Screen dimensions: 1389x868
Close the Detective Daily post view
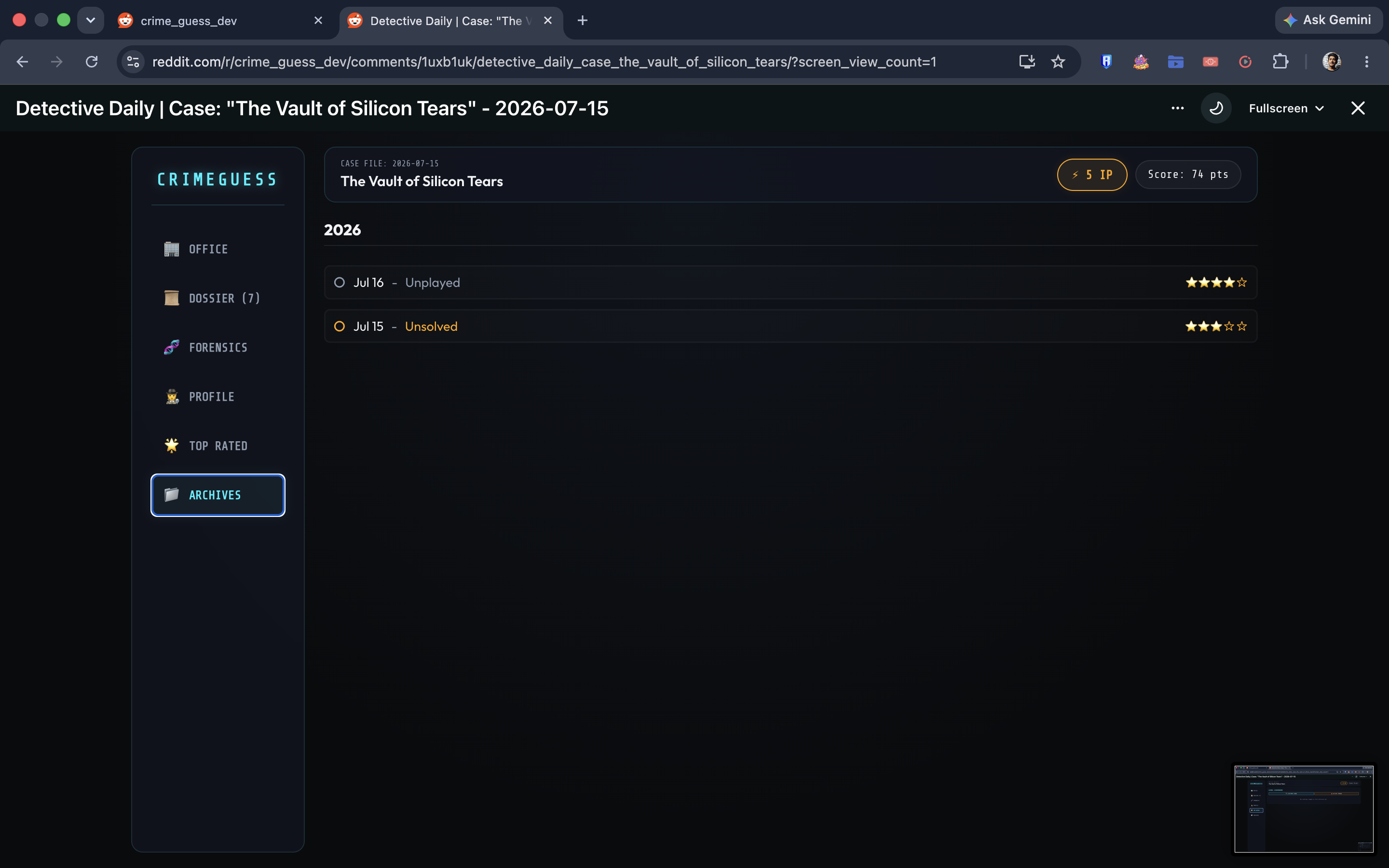tap(1358, 108)
